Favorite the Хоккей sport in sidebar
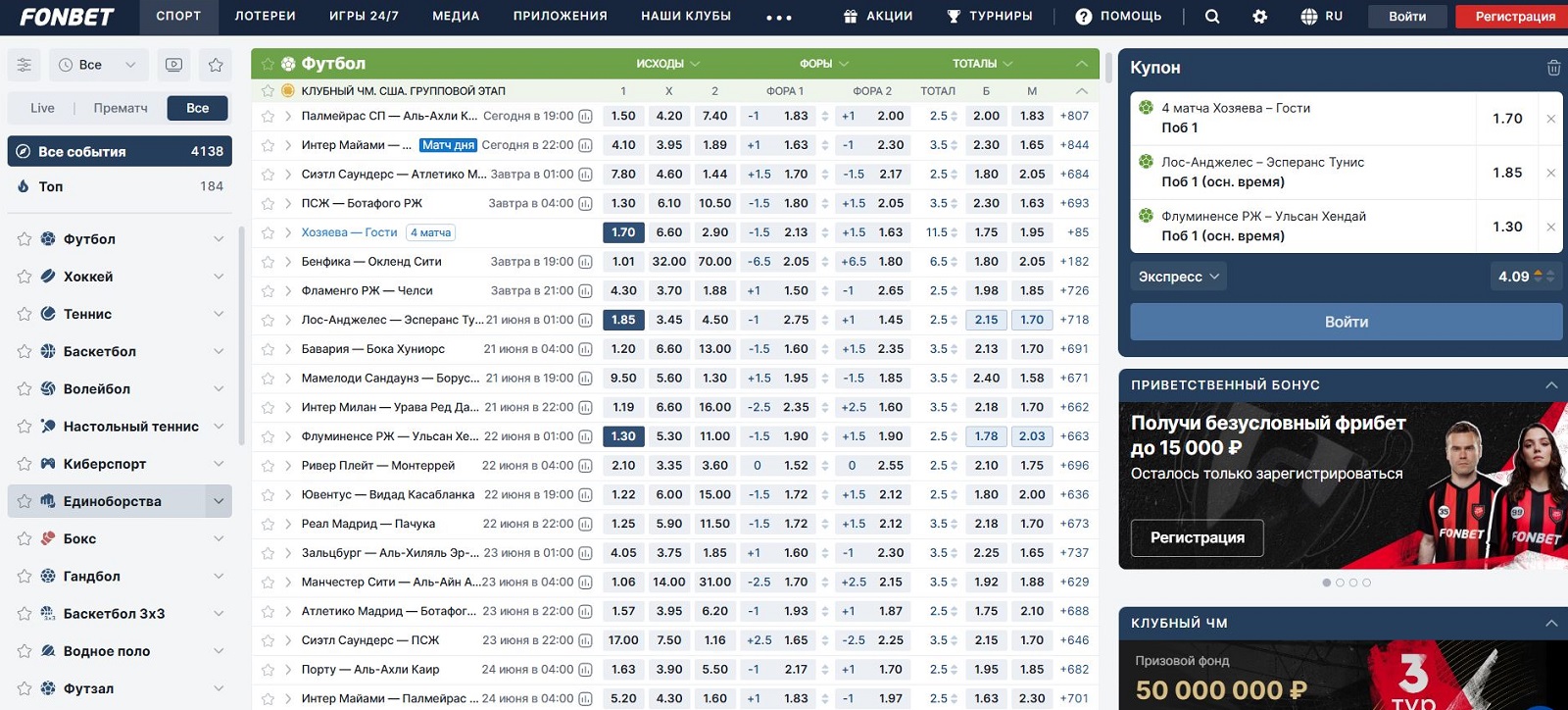This screenshot has height=710, width=1568. pos(24,277)
